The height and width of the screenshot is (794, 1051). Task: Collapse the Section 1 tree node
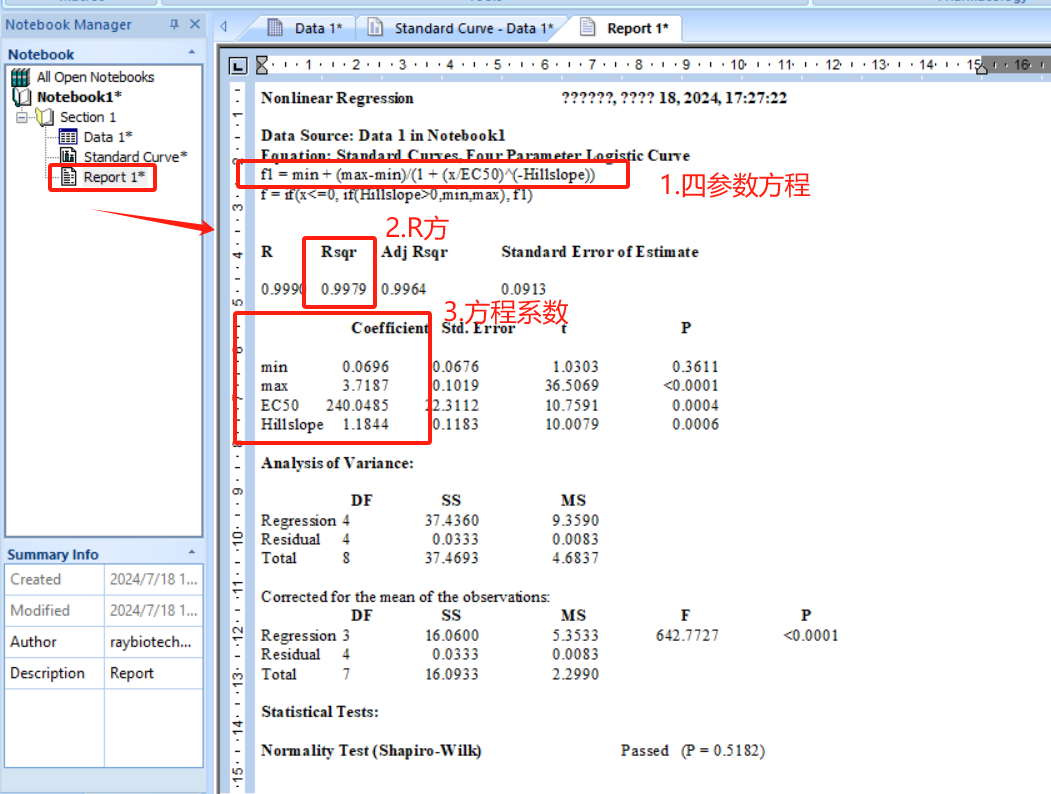pos(22,117)
